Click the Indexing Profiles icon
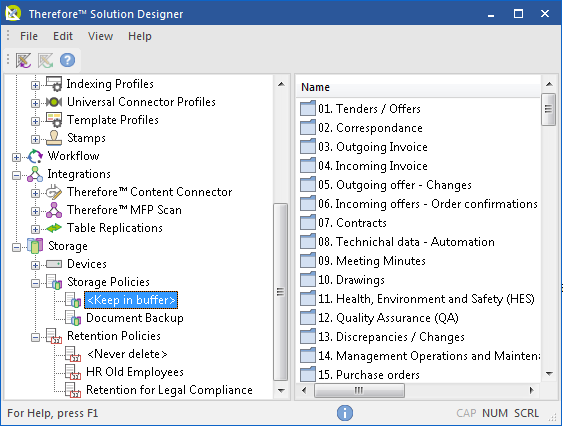 [54, 84]
